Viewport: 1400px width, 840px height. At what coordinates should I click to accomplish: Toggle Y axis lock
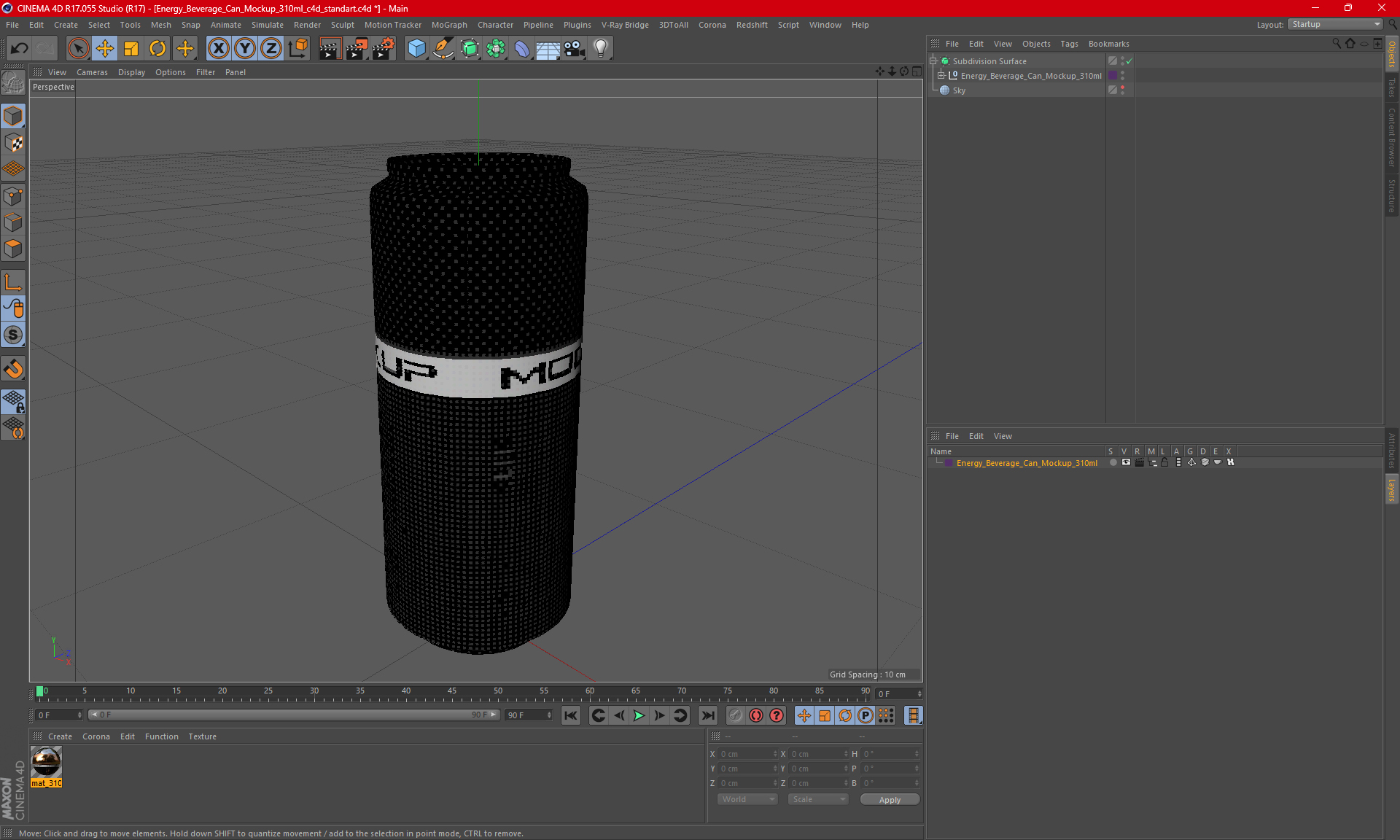pyautogui.click(x=245, y=49)
